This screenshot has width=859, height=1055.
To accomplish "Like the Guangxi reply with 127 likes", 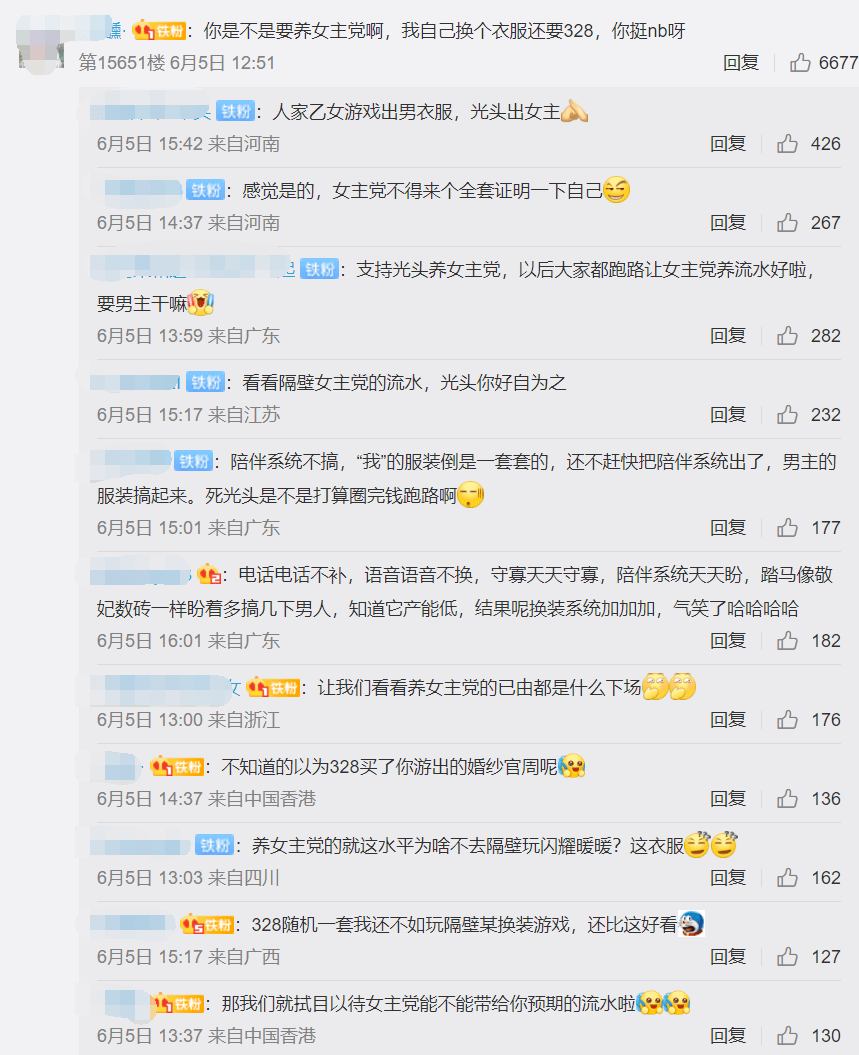I will (x=787, y=957).
